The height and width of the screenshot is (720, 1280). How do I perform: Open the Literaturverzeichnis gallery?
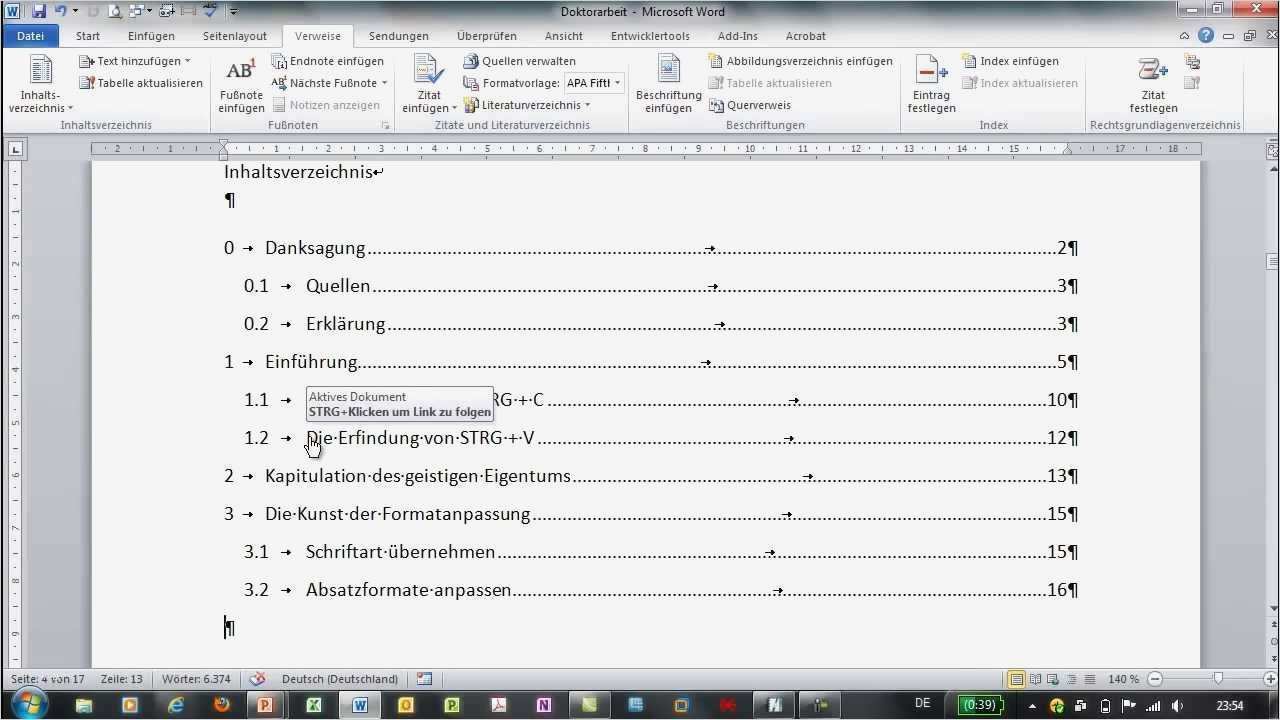pyautogui.click(x=528, y=104)
